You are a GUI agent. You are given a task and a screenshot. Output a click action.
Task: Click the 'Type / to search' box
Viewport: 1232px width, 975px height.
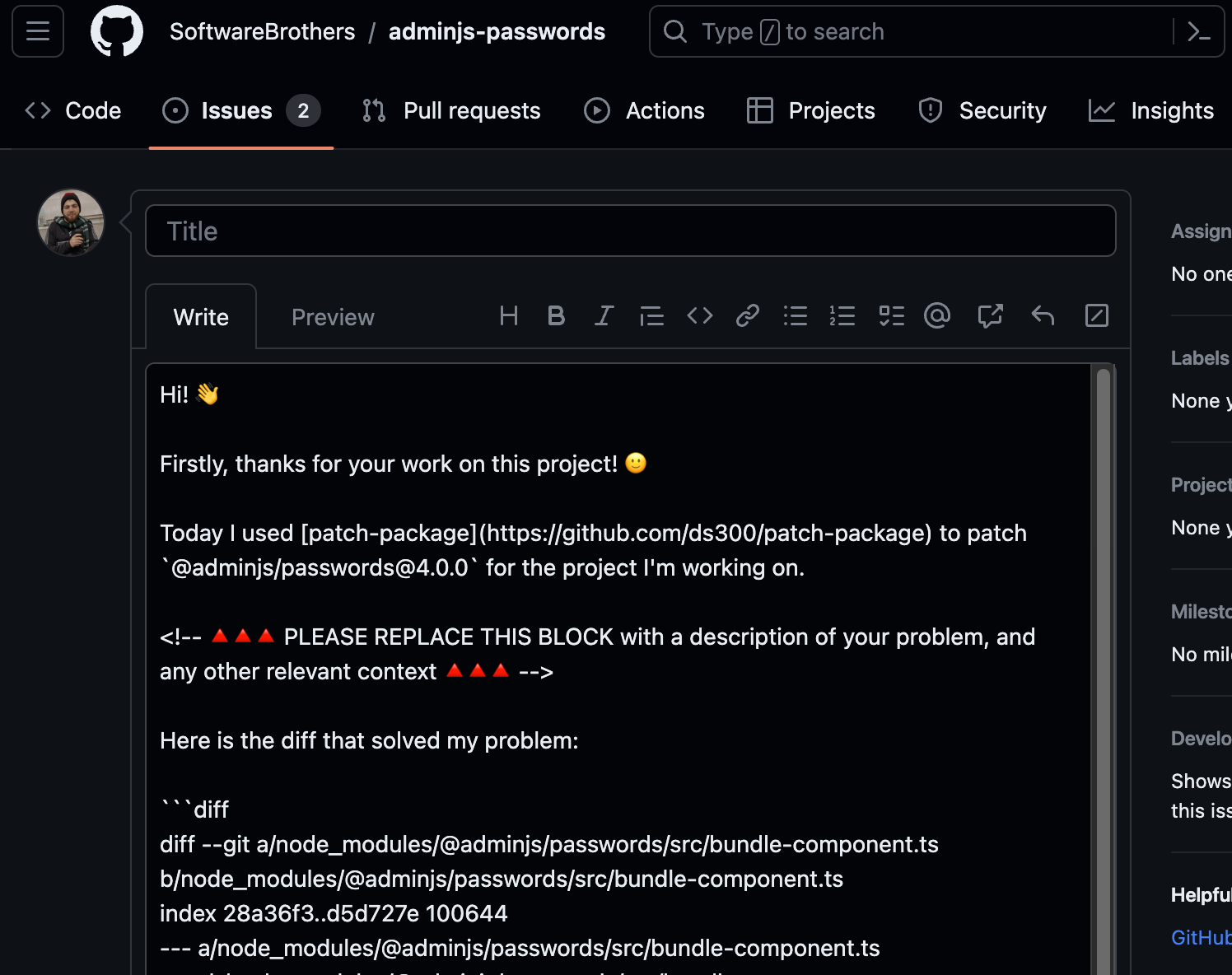936,31
